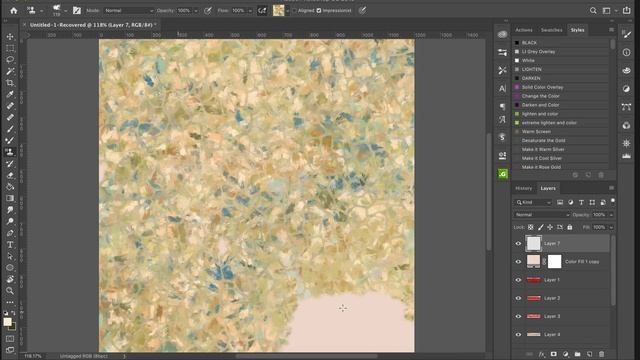This screenshot has height=360, width=640.
Task: Switch to the Styles tab
Action: pyautogui.click(x=577, y=30)
